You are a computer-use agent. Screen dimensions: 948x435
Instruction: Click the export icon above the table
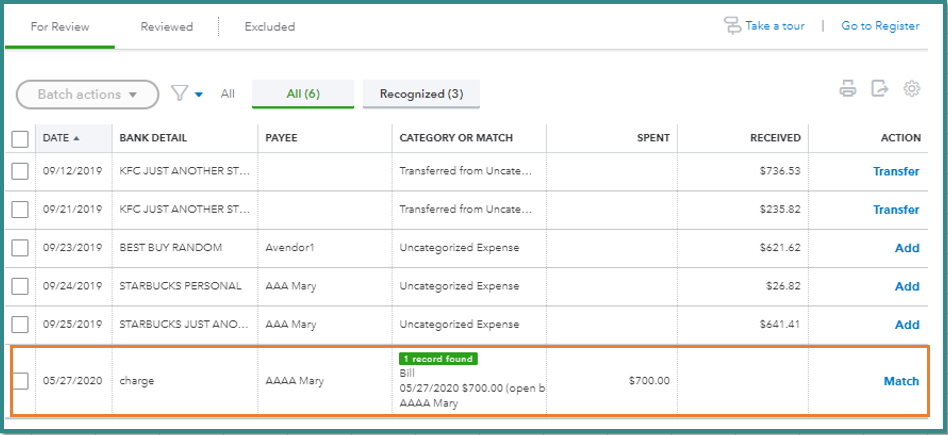click(879, 89)
